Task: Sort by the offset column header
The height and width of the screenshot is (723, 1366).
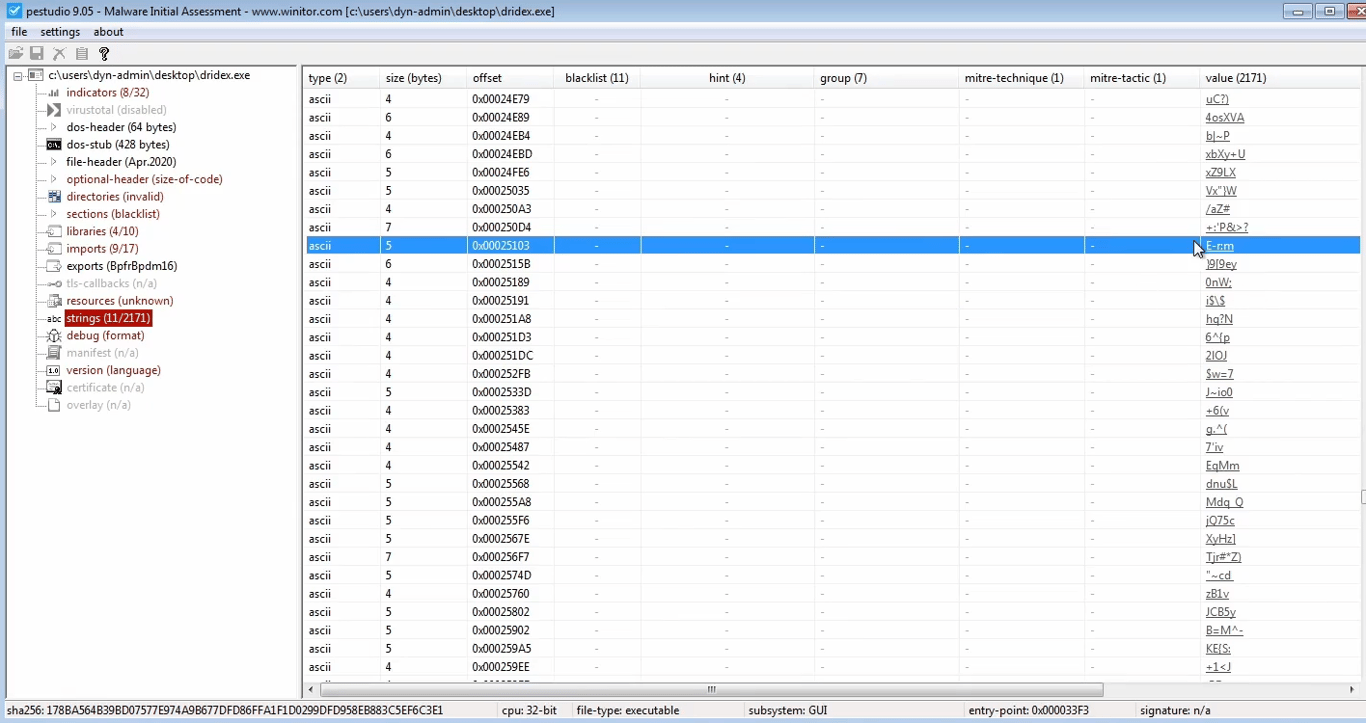Action: tap(510, 78)
